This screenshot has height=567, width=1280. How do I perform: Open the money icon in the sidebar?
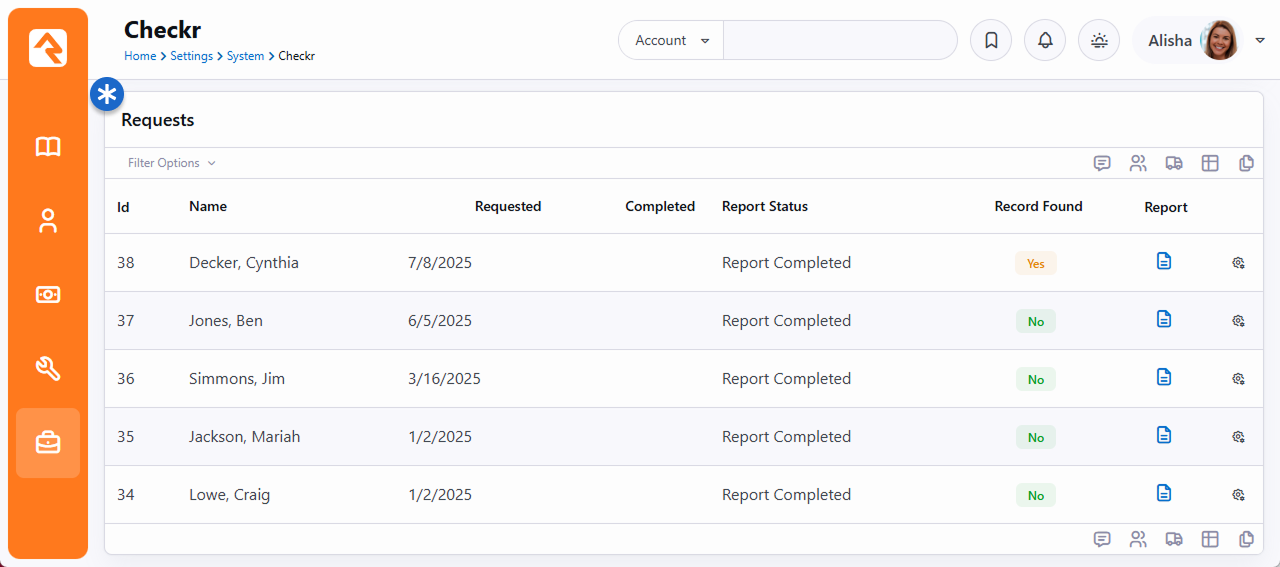(48, 295)
